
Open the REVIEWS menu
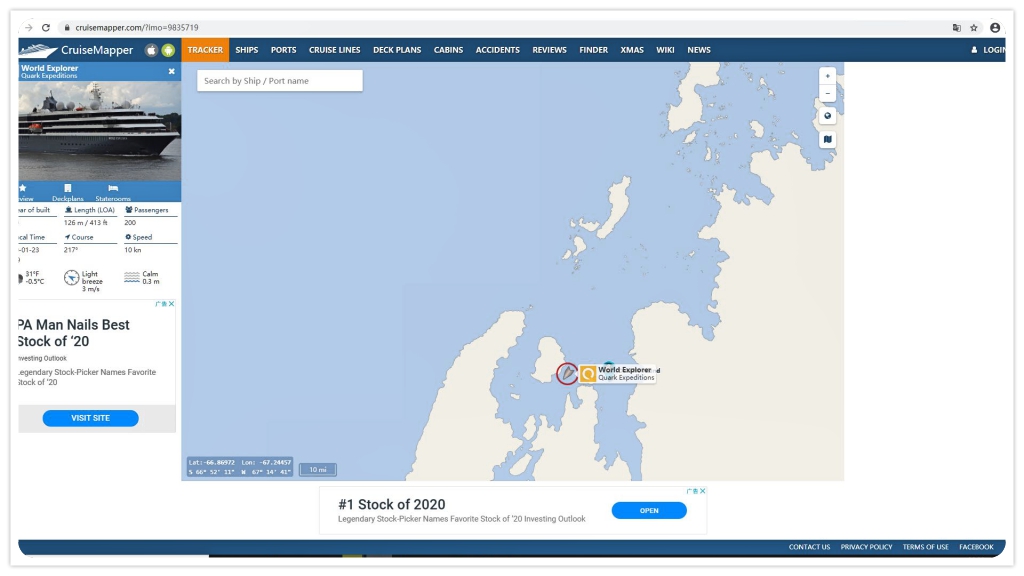(549, 50)
